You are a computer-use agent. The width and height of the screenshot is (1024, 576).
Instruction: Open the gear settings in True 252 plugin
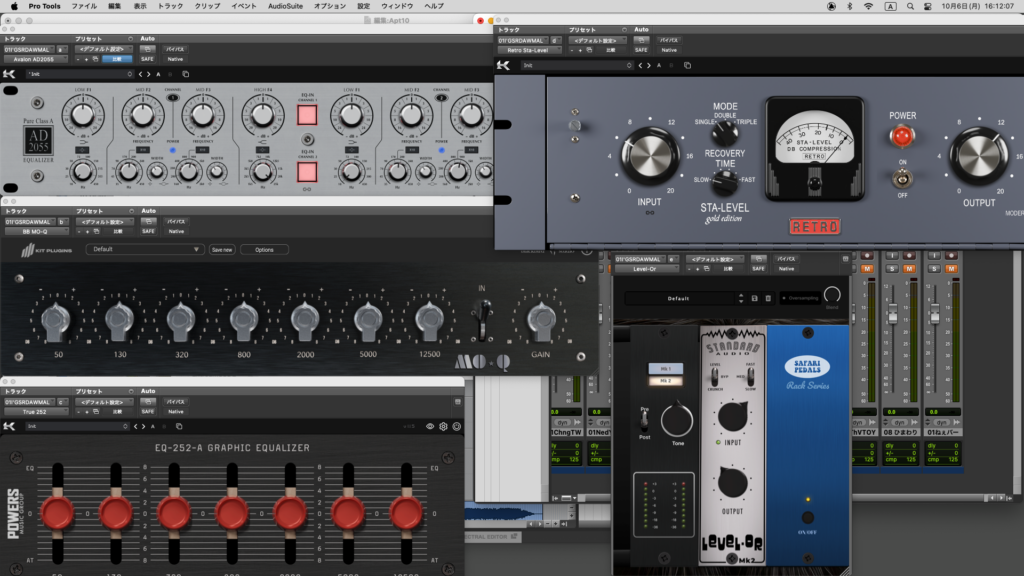coord(443,426)
